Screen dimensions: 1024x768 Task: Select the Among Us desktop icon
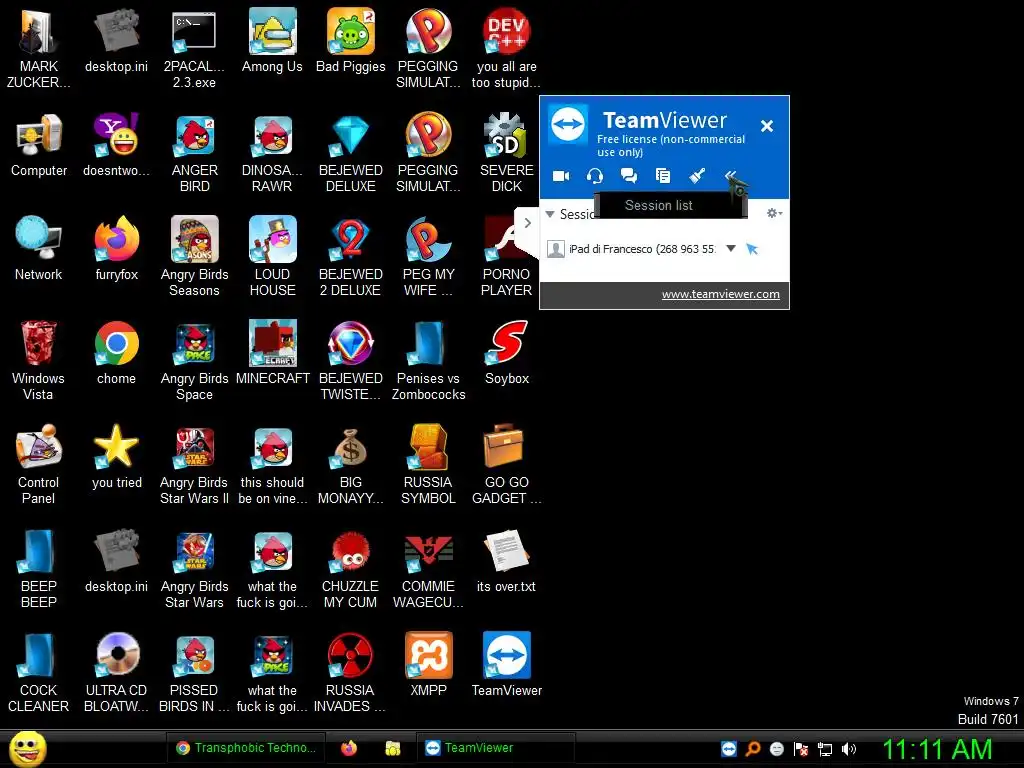pos(272,41)
